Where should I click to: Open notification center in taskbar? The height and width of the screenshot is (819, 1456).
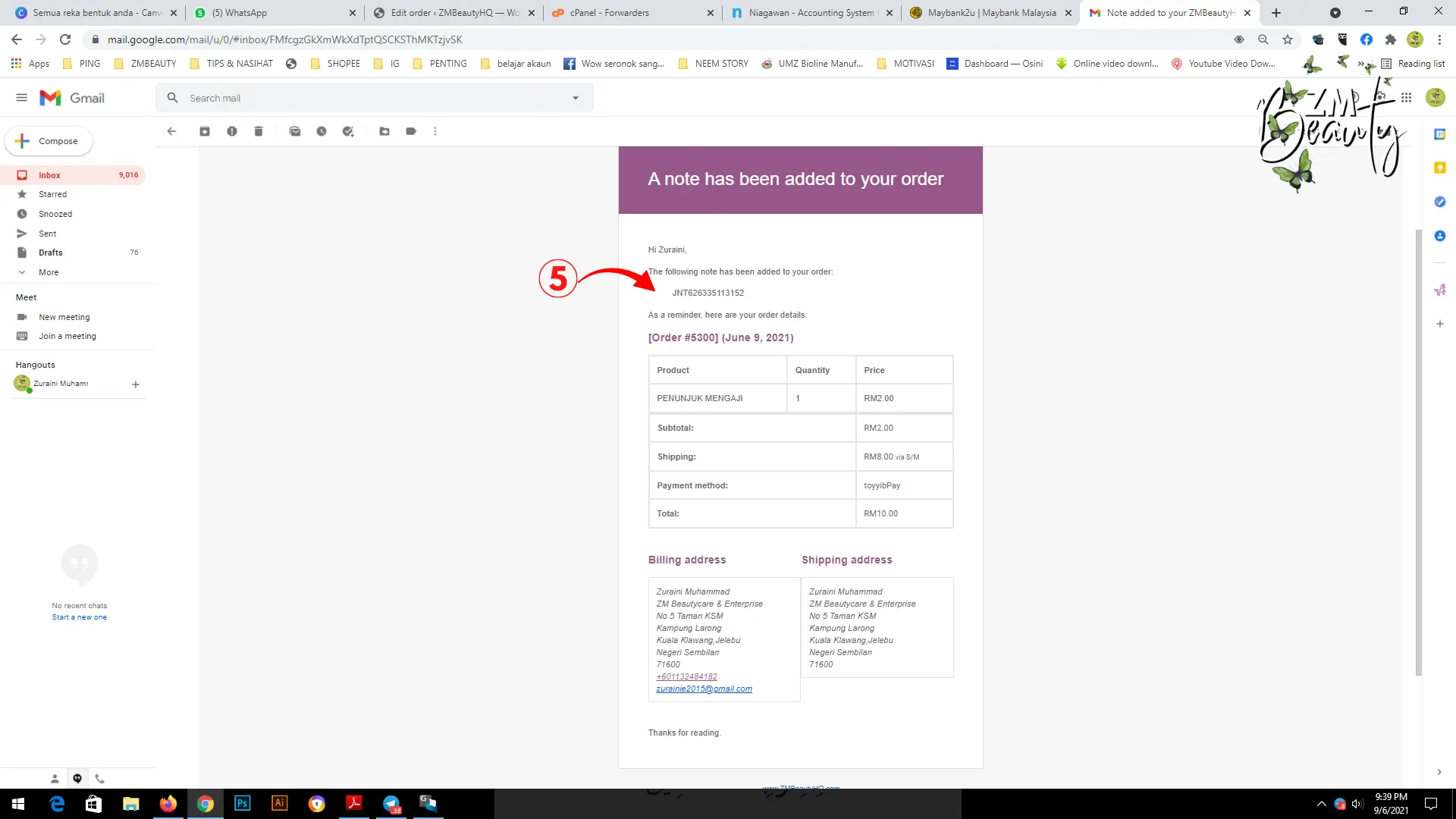coord(1431,804)
